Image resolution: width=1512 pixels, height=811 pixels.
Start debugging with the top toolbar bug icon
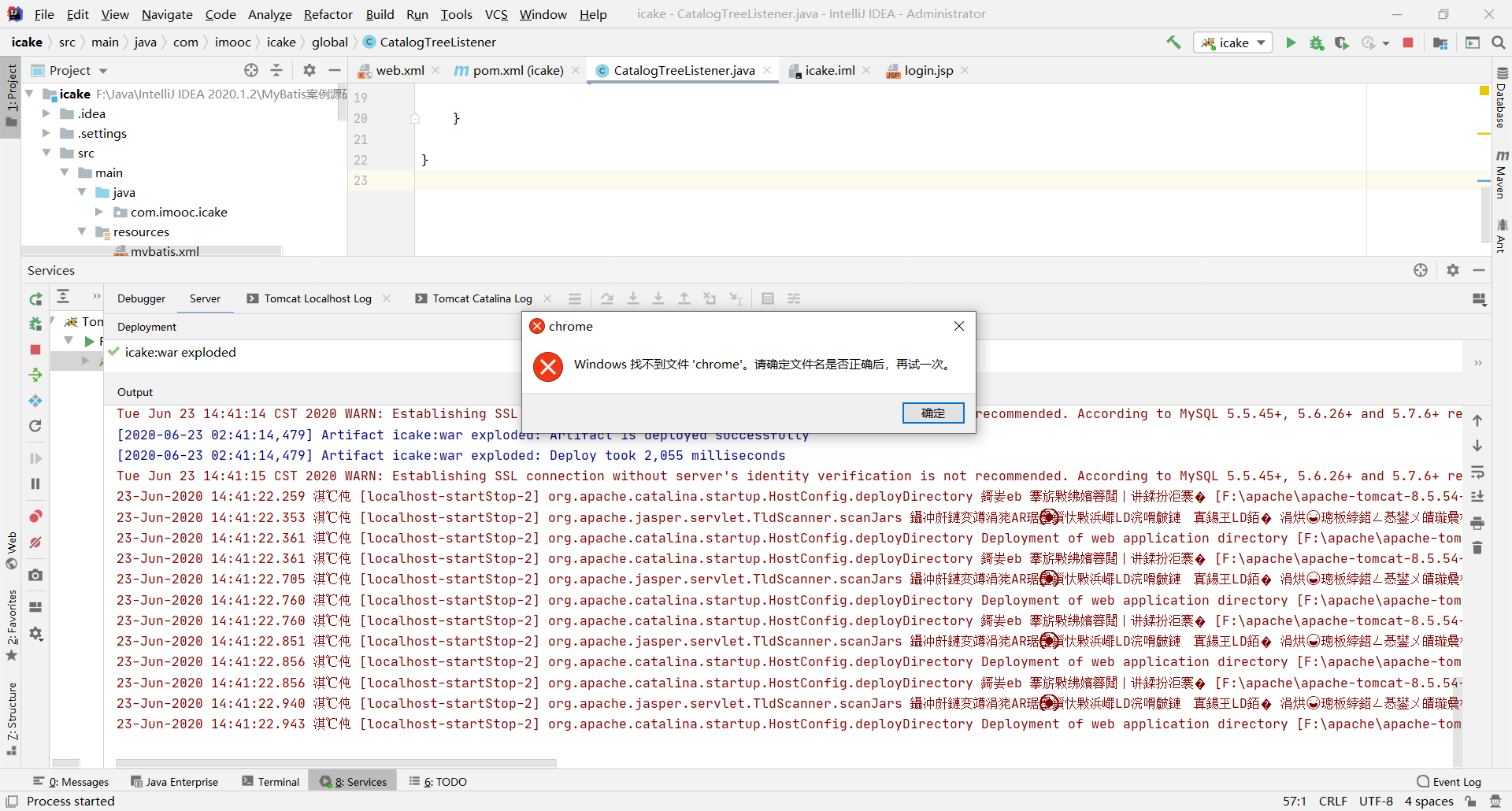click(1316, 43)
